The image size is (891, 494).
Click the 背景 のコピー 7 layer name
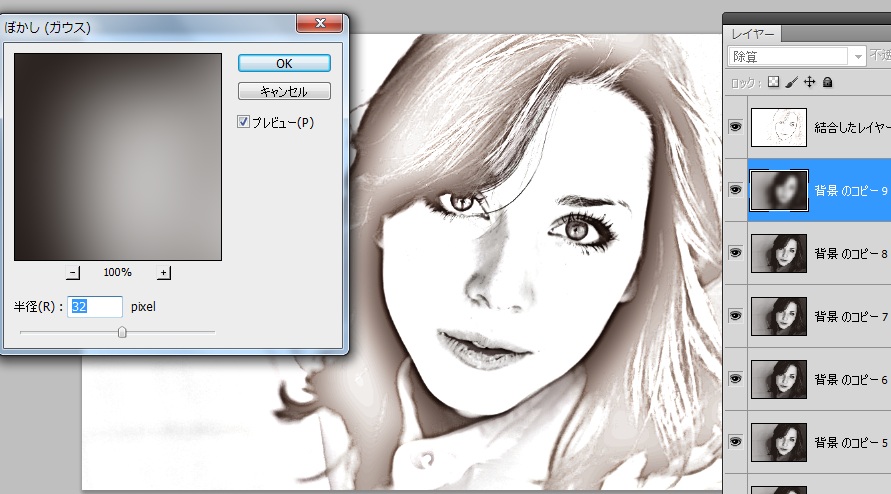click(851, 317)
